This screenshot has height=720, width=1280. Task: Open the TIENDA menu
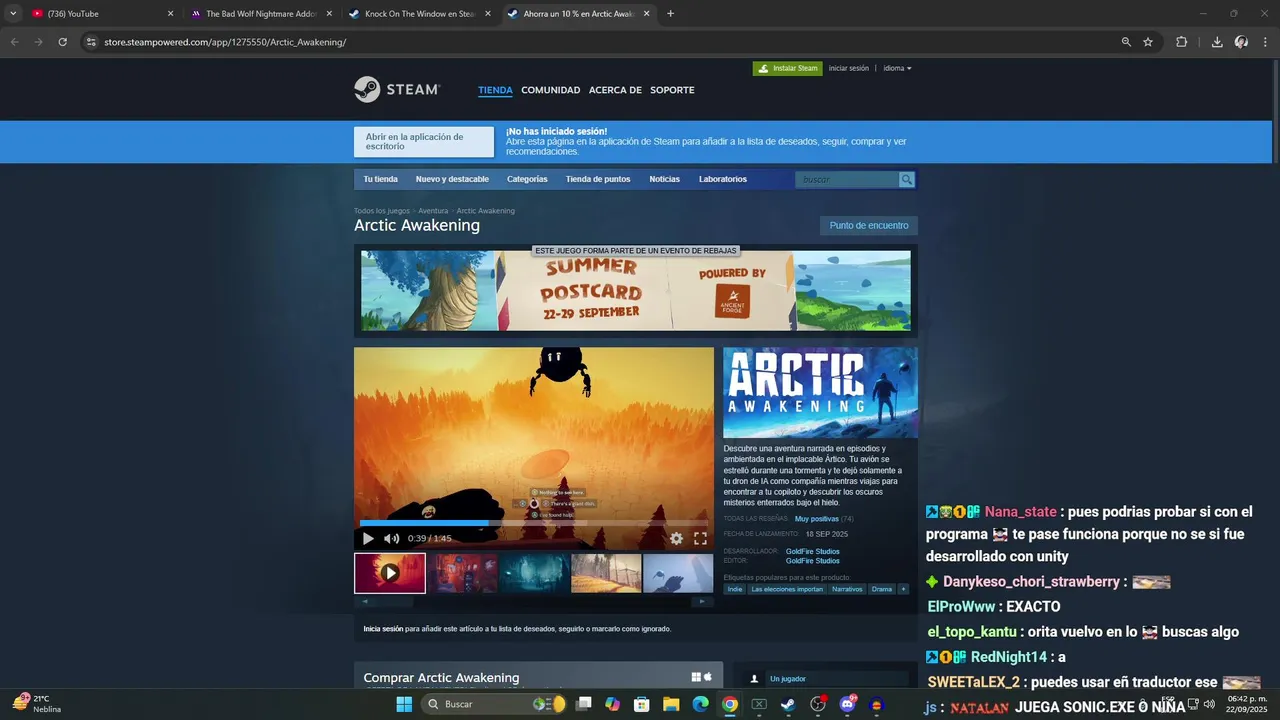tap(495, 90)
